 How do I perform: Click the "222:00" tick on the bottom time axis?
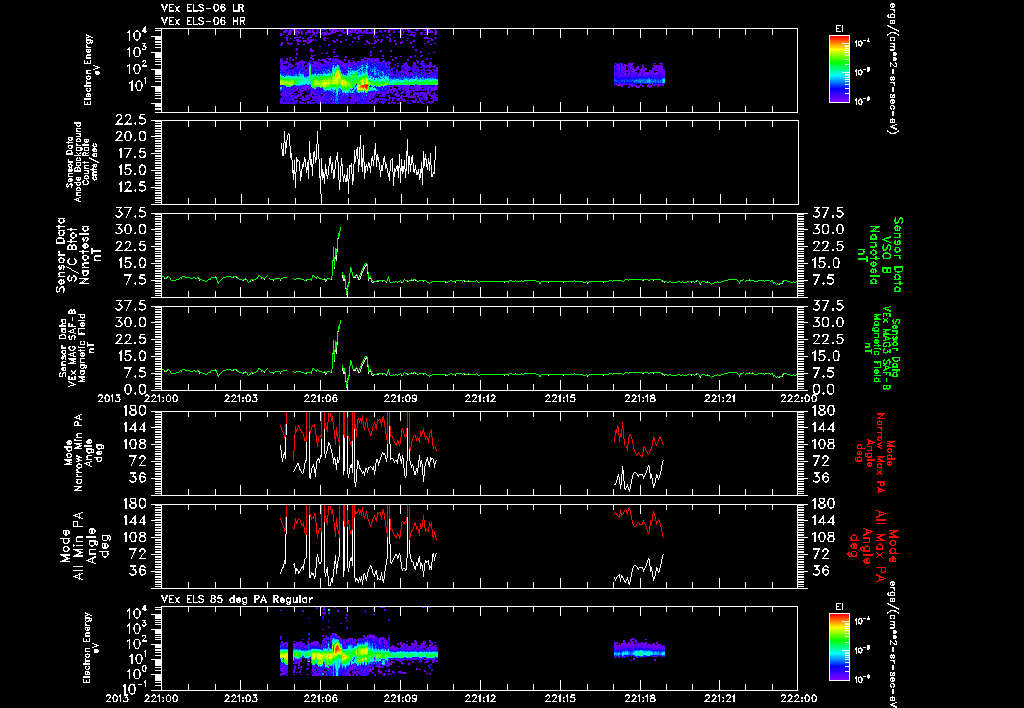[798, 698]
